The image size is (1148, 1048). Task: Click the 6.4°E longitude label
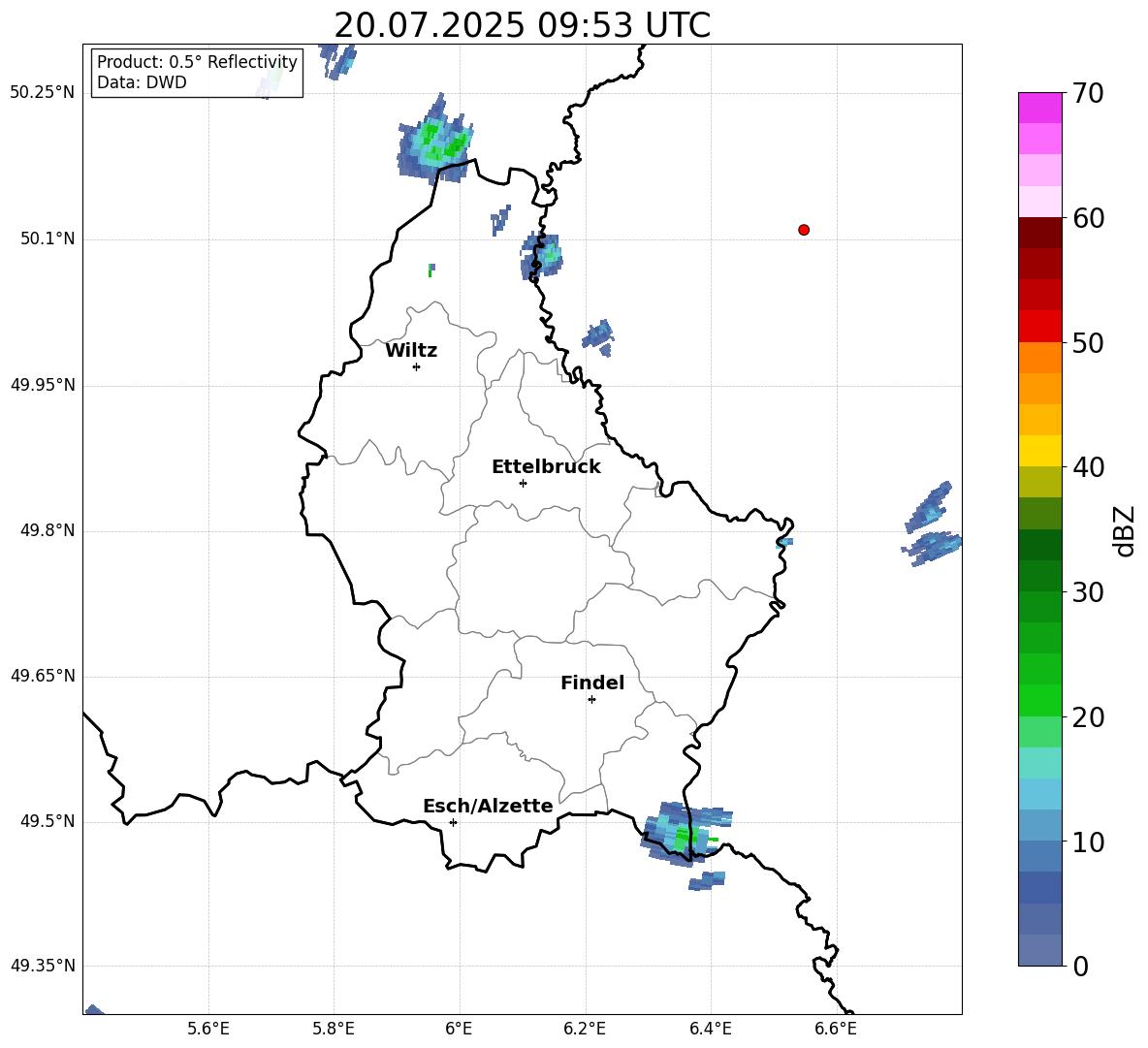pyautogui.click(x=710, y=1029)
